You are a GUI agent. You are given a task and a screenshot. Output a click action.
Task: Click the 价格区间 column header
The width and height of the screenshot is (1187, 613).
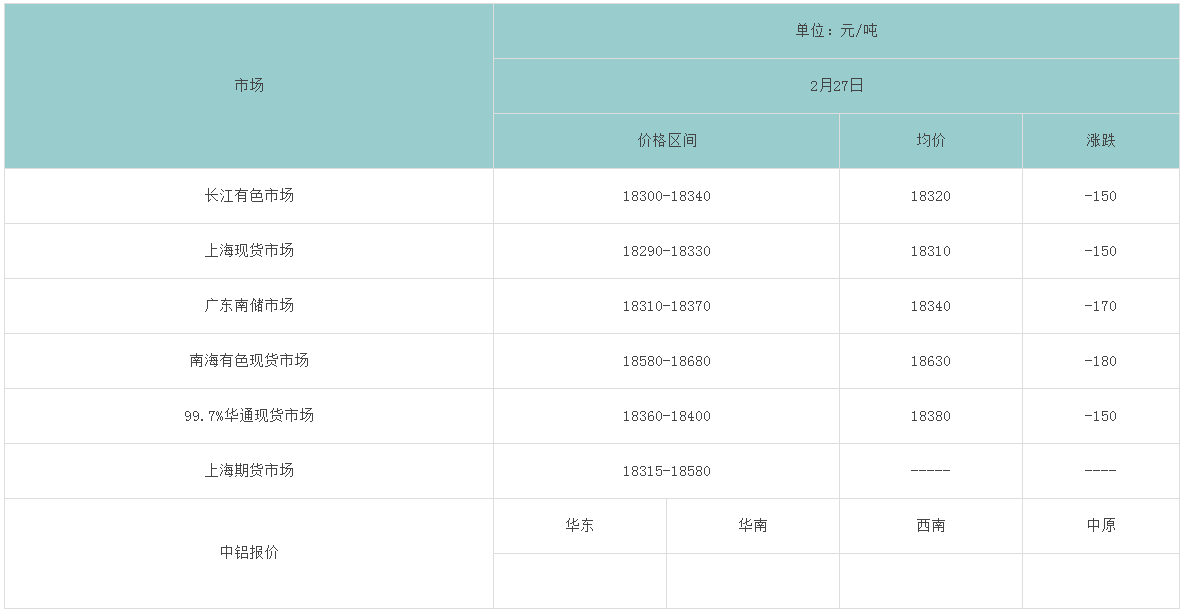coord(666,141)
